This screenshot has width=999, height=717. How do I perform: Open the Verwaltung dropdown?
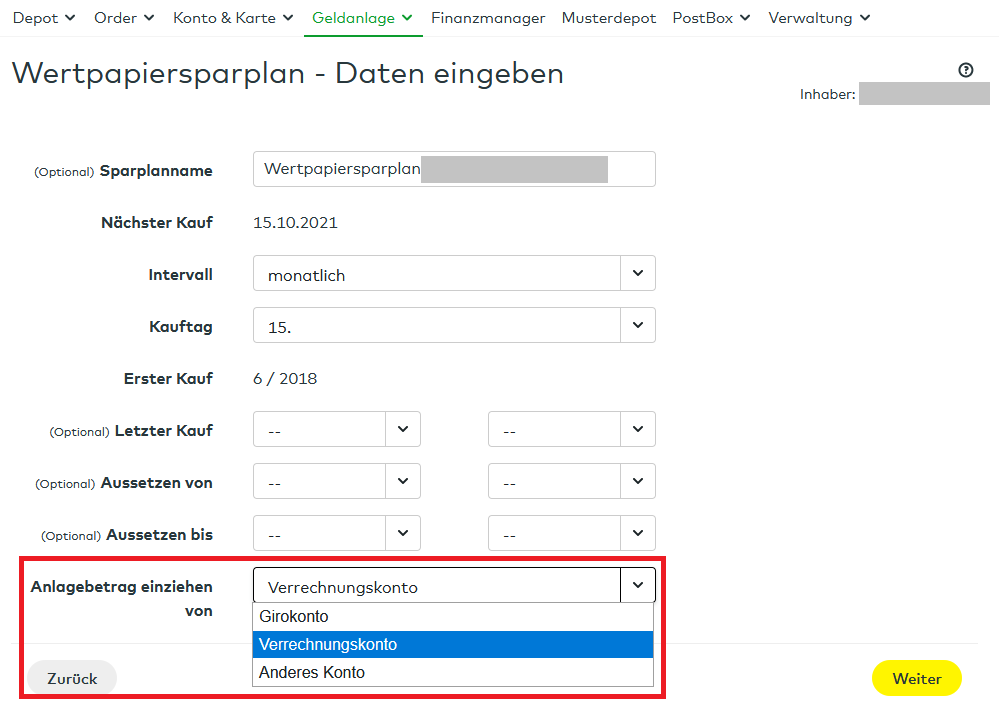coord(818,17)
